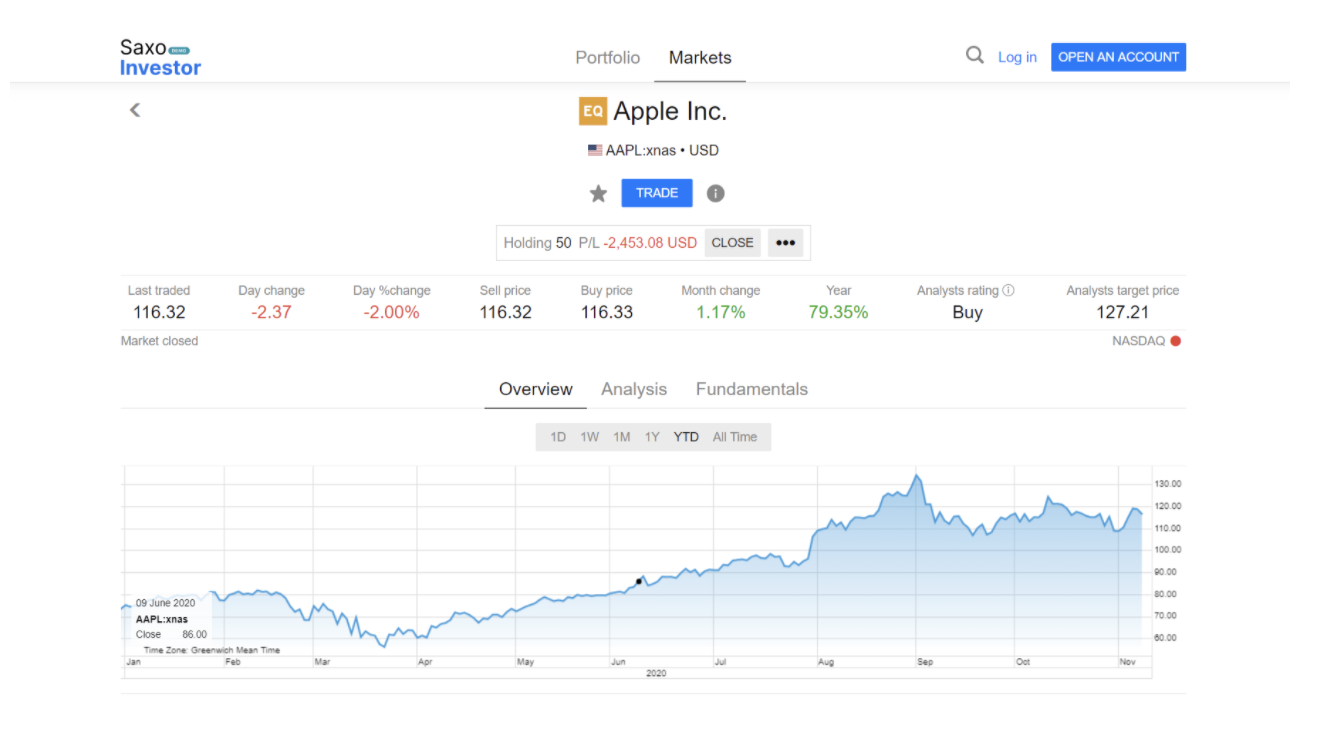Viewport: 1326px width, 732px height.
Task: Click the AAPL:xnas • USD ticker text
Action: click(662, 150)
